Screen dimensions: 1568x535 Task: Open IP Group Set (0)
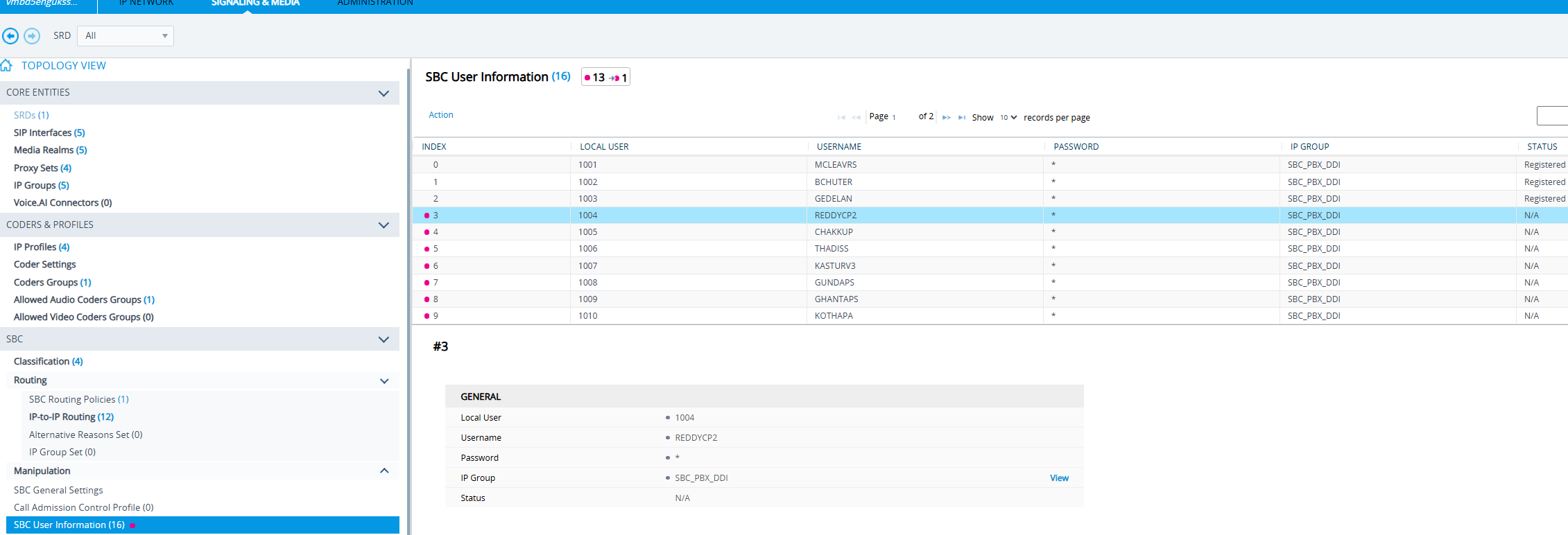(62, 452)
